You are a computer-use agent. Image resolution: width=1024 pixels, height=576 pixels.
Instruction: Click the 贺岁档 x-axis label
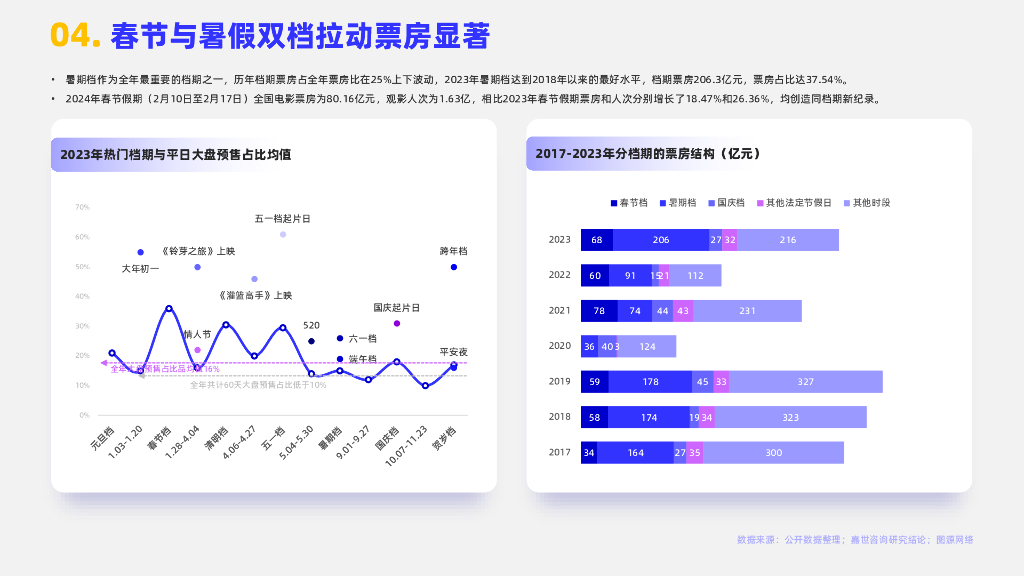tap(444, 438)
